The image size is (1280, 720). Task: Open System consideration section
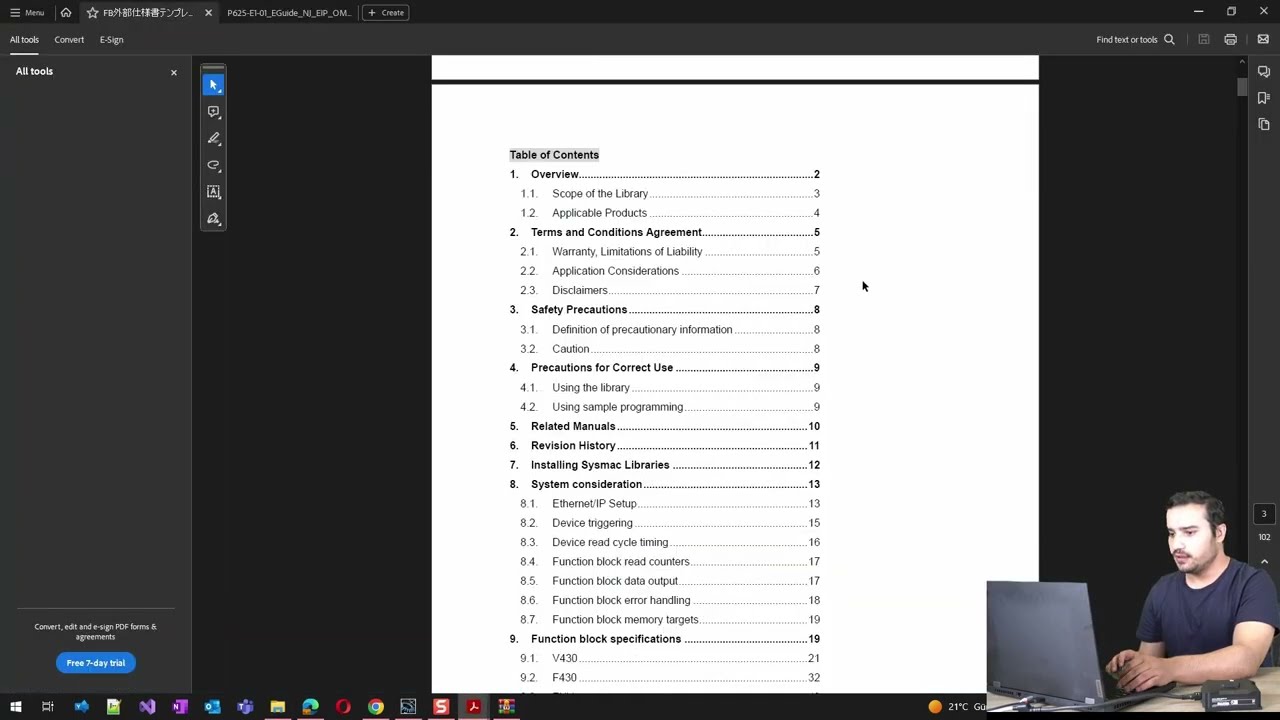pyautogui.click(x=664, y=484)
